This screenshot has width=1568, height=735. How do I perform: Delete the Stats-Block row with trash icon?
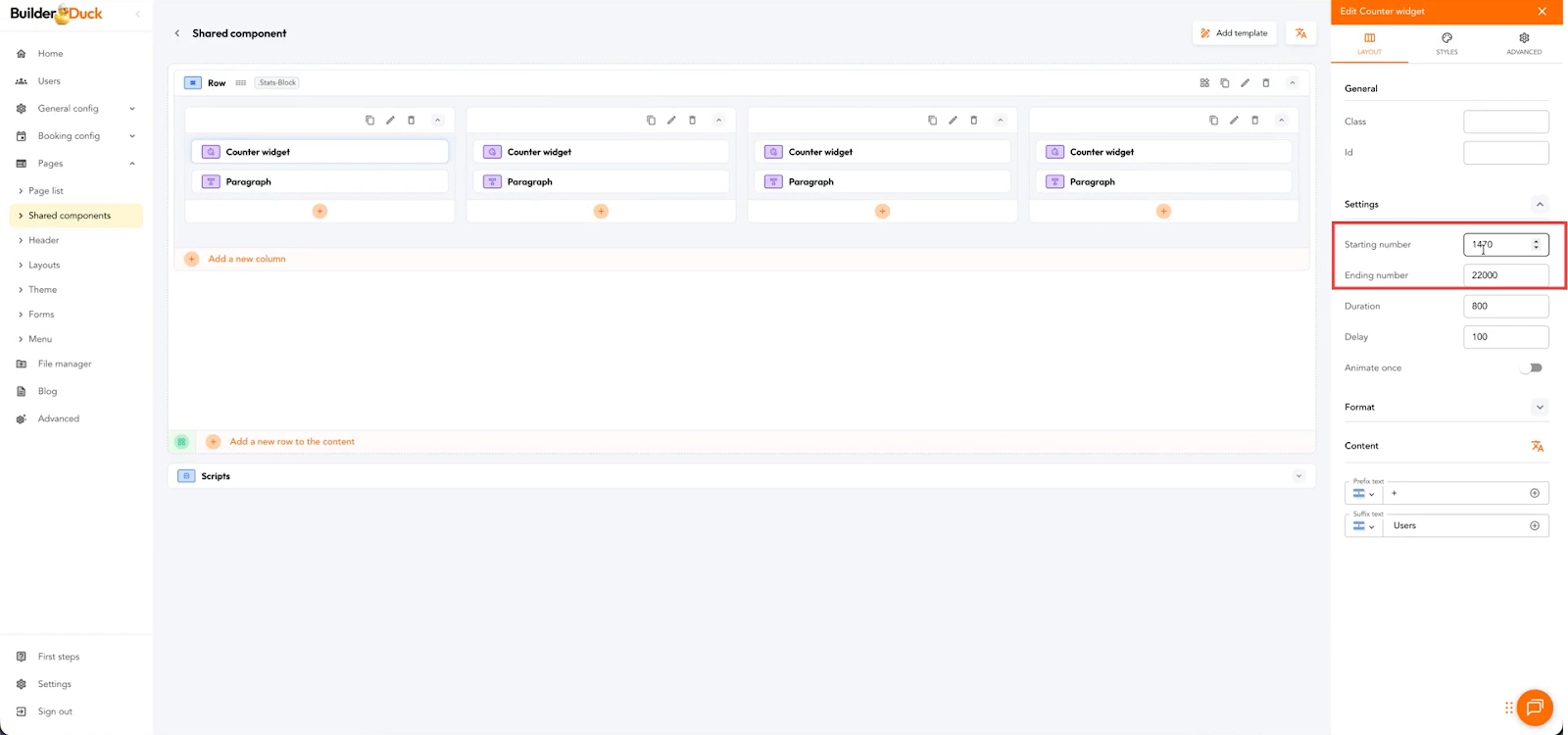click(x=1266, y=83)
